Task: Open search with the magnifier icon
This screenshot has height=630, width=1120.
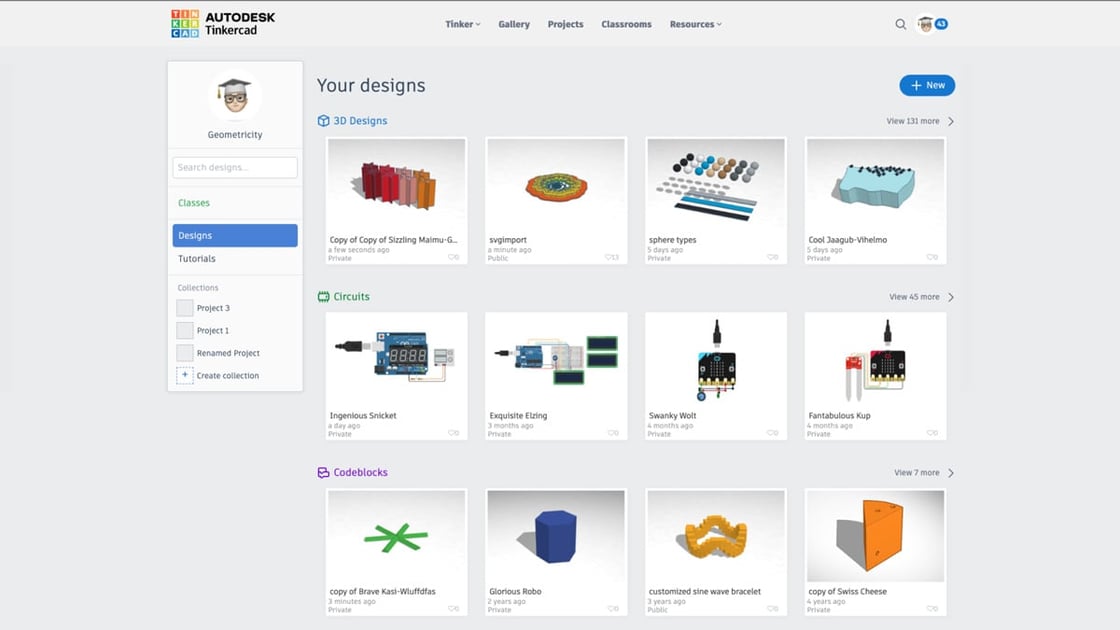Action: pyautogui.click(x=901, y=24)
